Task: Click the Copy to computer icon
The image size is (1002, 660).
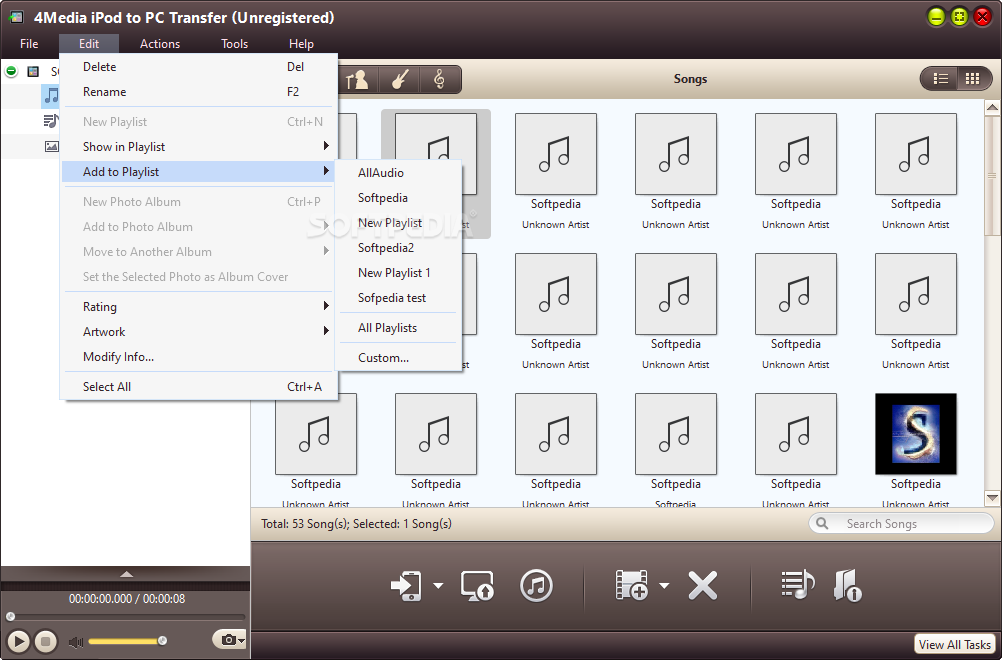Action: point(477,585)
